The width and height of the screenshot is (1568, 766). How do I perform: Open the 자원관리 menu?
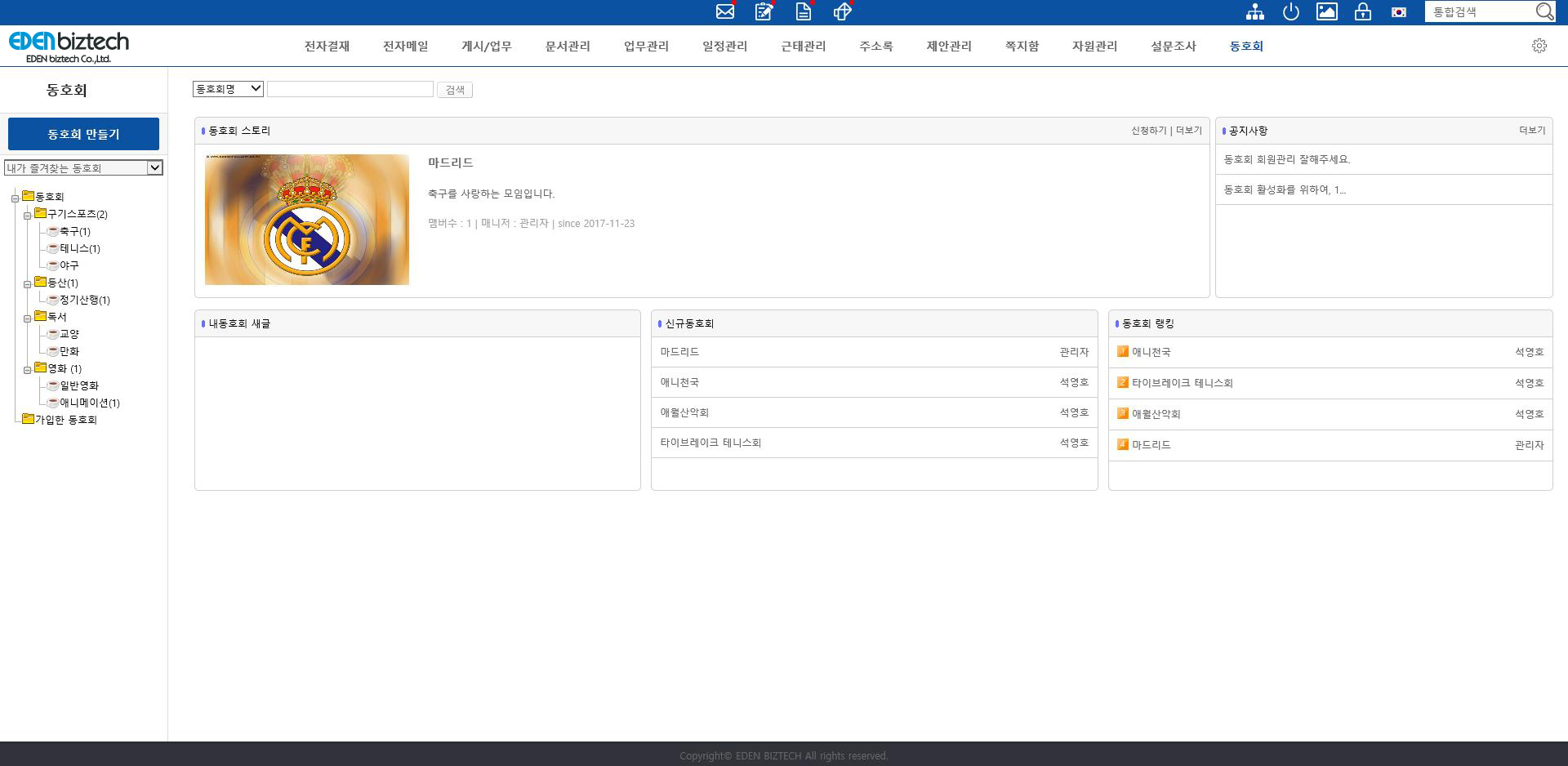pyautogui.click(x=1094, y=46)
